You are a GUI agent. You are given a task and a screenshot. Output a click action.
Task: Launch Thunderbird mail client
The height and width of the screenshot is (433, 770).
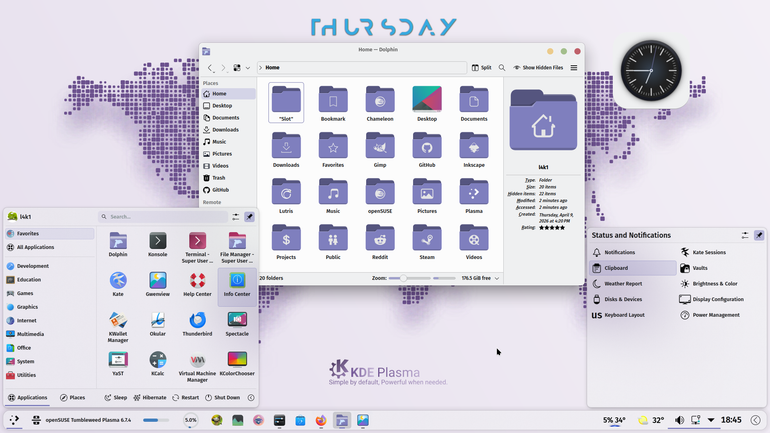click(197, 324)
